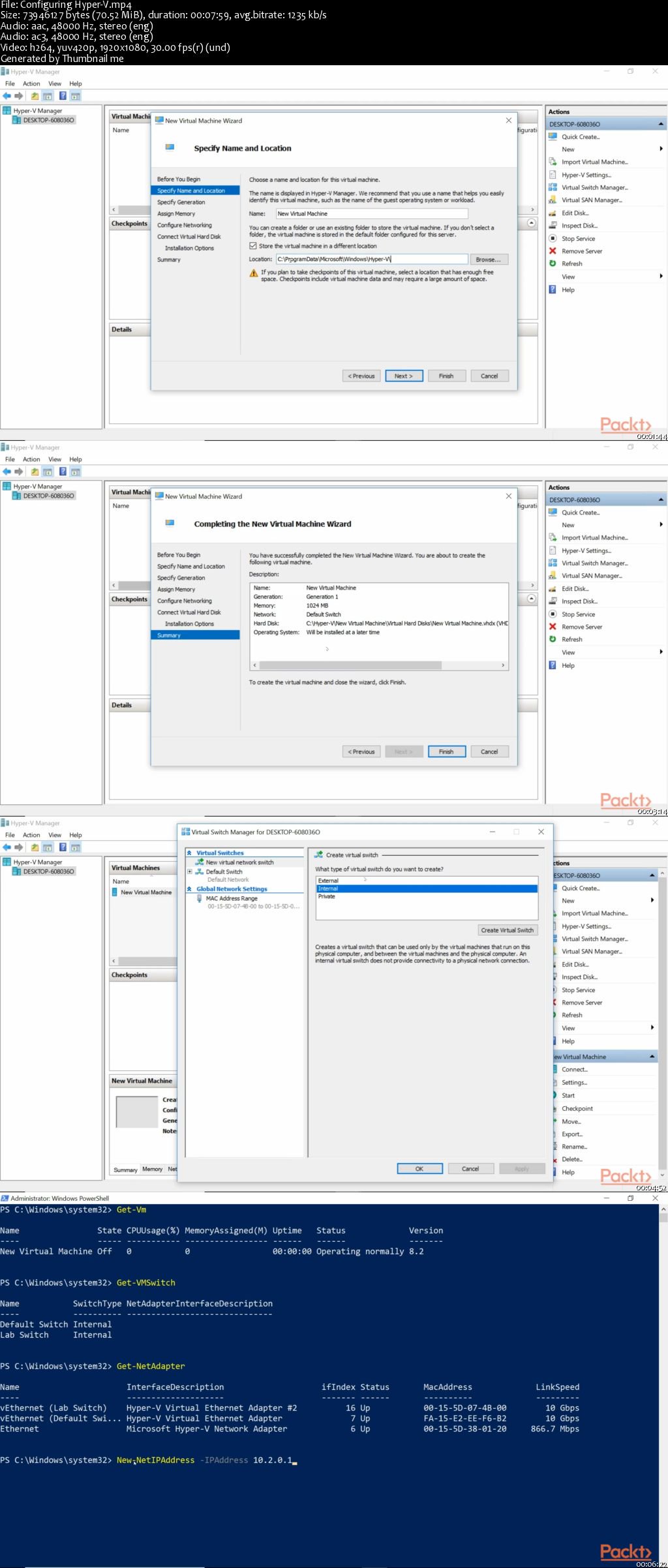Select 'New virtual network switch' entry

(239, 862)
